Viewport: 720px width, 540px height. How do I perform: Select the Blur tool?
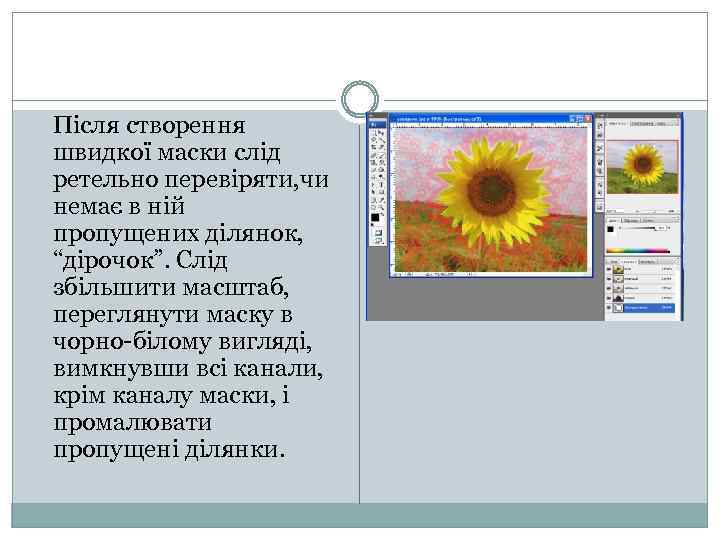(373, 177)
